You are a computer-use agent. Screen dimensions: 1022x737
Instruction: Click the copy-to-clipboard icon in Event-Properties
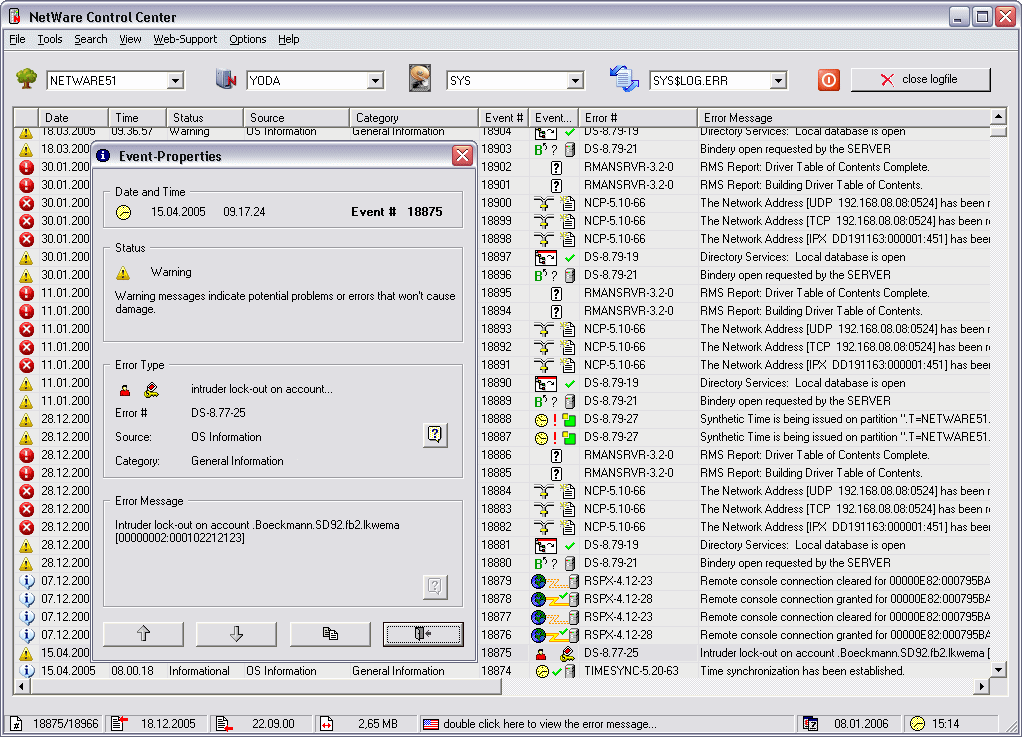pyautogui.click(x=328, y=633)
